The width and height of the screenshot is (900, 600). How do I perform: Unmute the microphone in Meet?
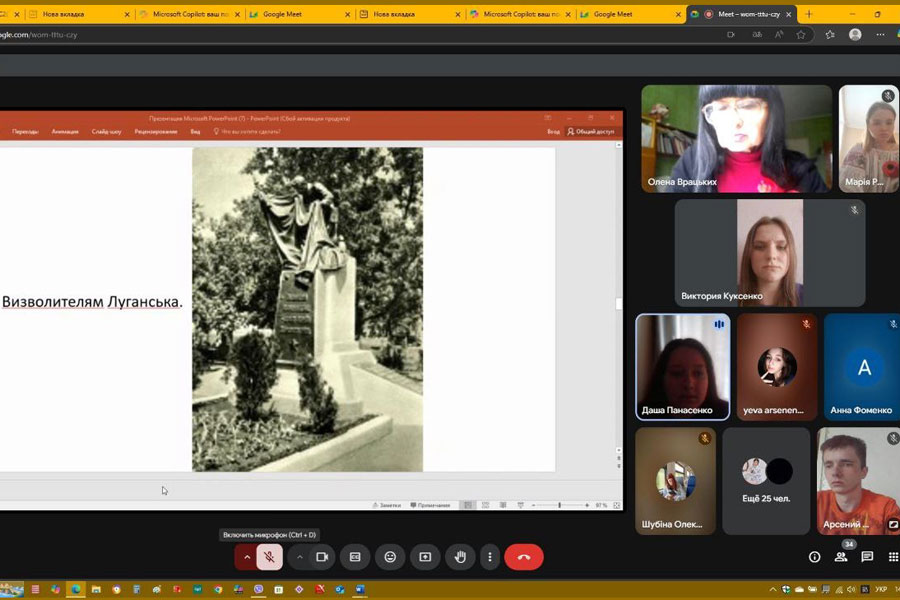tap(269, 557)
